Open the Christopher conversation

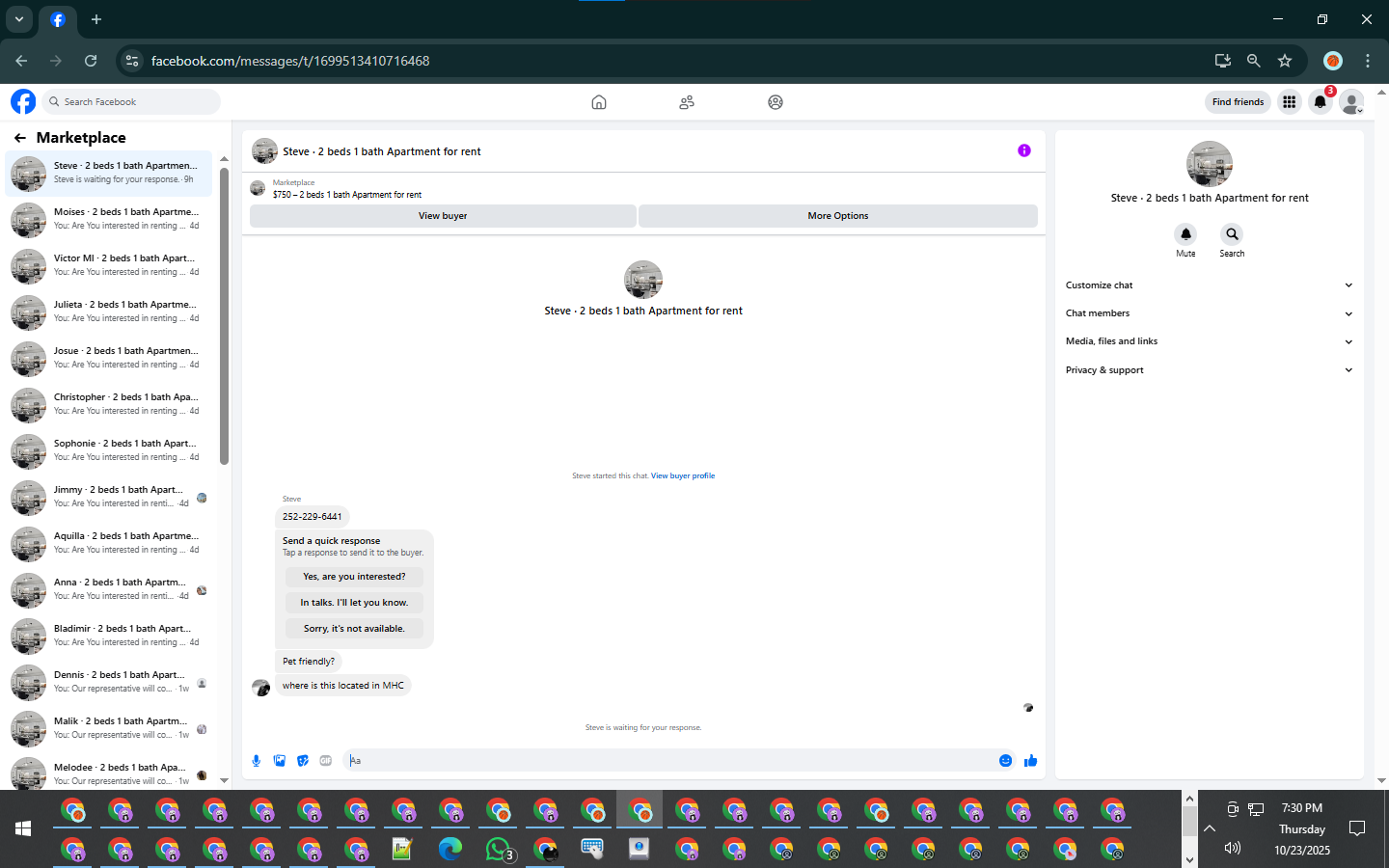click(x=108, y=404)
